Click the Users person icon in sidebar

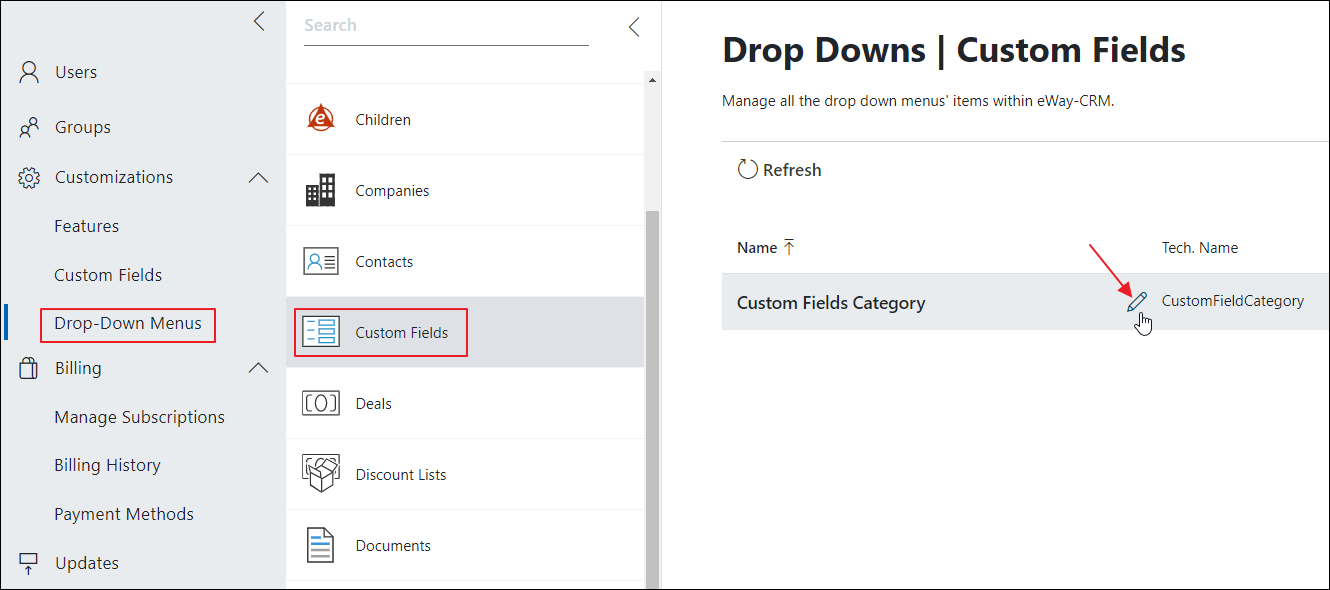click(x=29, y=72)
